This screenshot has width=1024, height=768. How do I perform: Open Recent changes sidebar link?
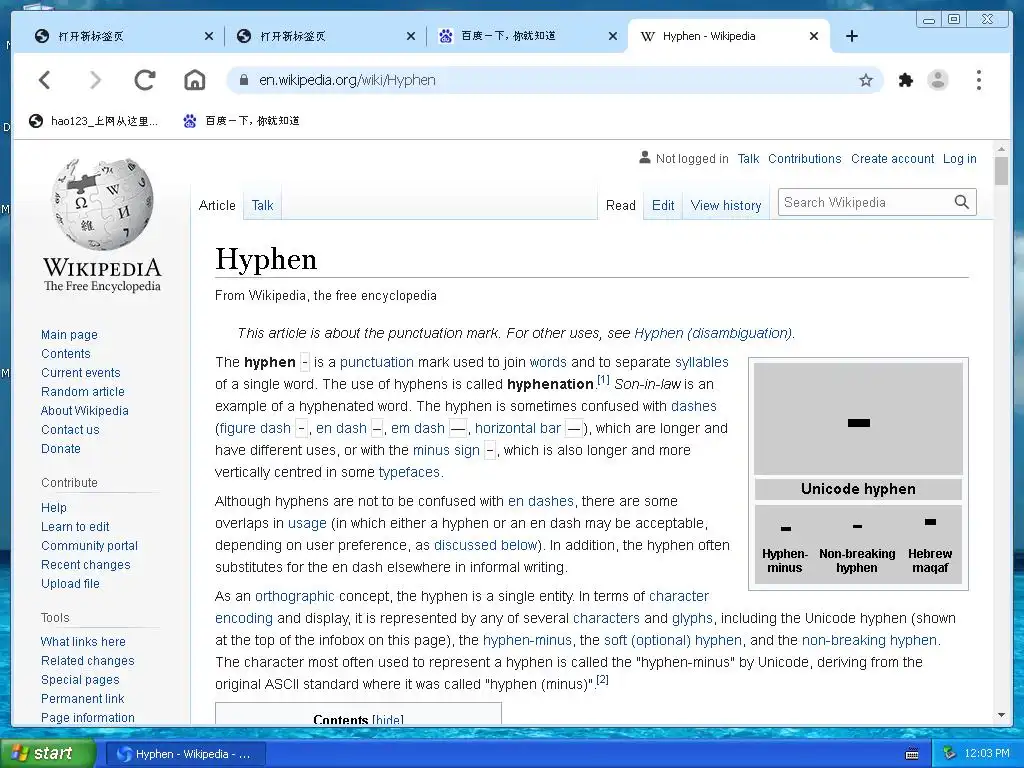pos(86,564)
